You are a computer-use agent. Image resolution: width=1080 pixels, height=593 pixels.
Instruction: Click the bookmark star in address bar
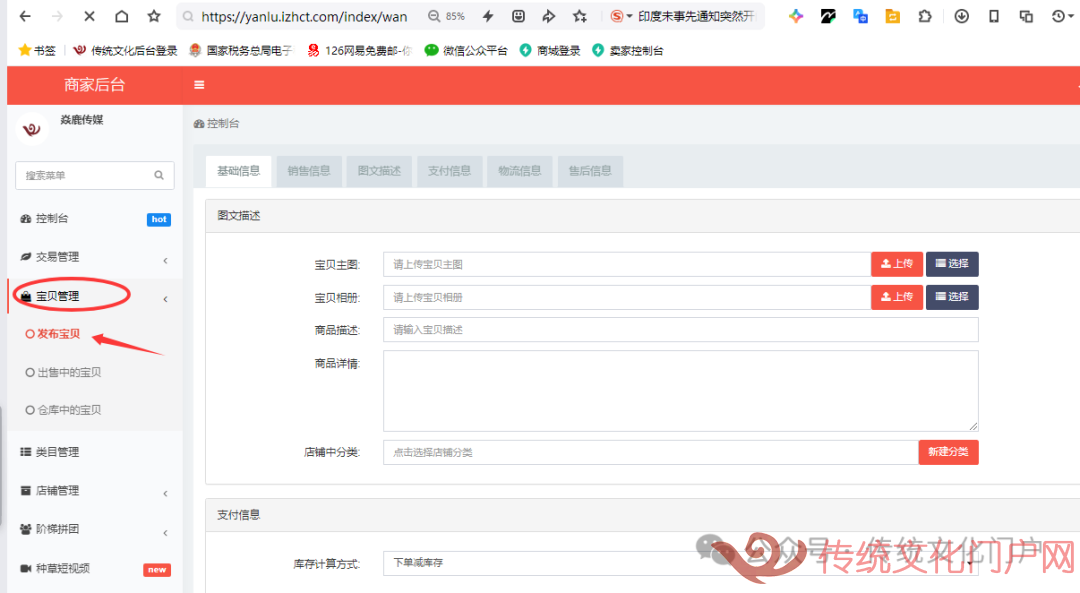tap(581, 15)
